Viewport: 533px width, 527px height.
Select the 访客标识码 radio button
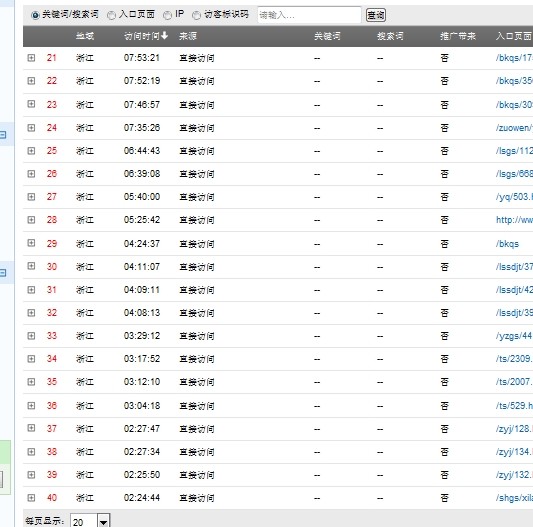click(x=196, y=15)
